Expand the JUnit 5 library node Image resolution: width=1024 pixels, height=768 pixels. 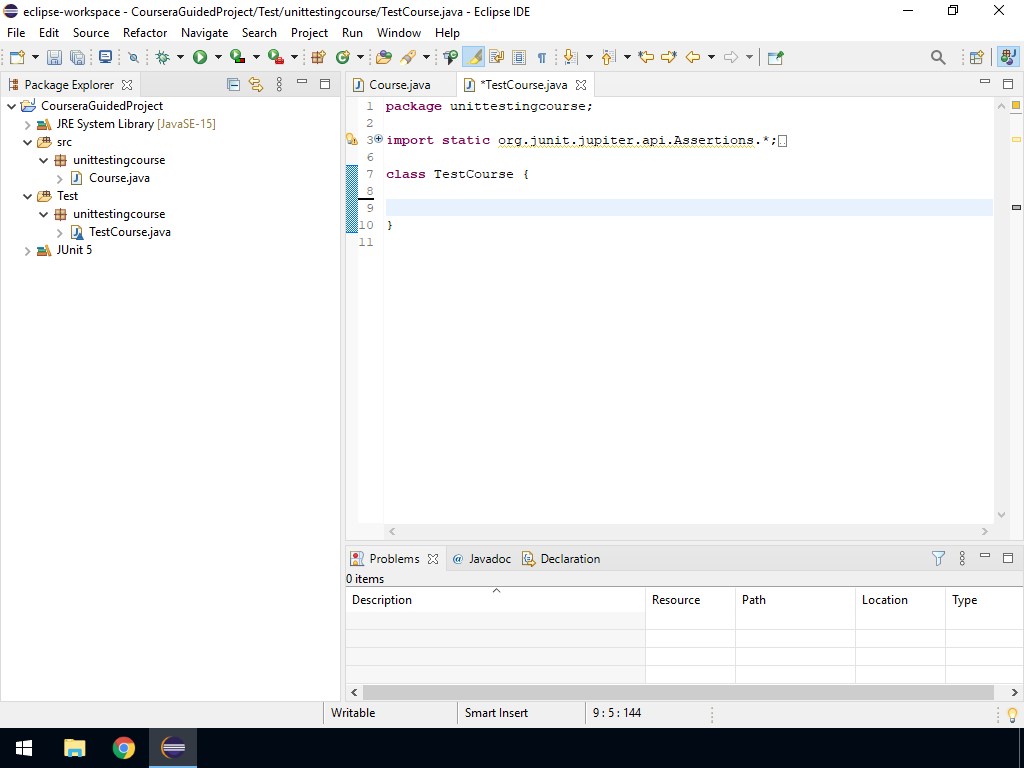[28, 250]
